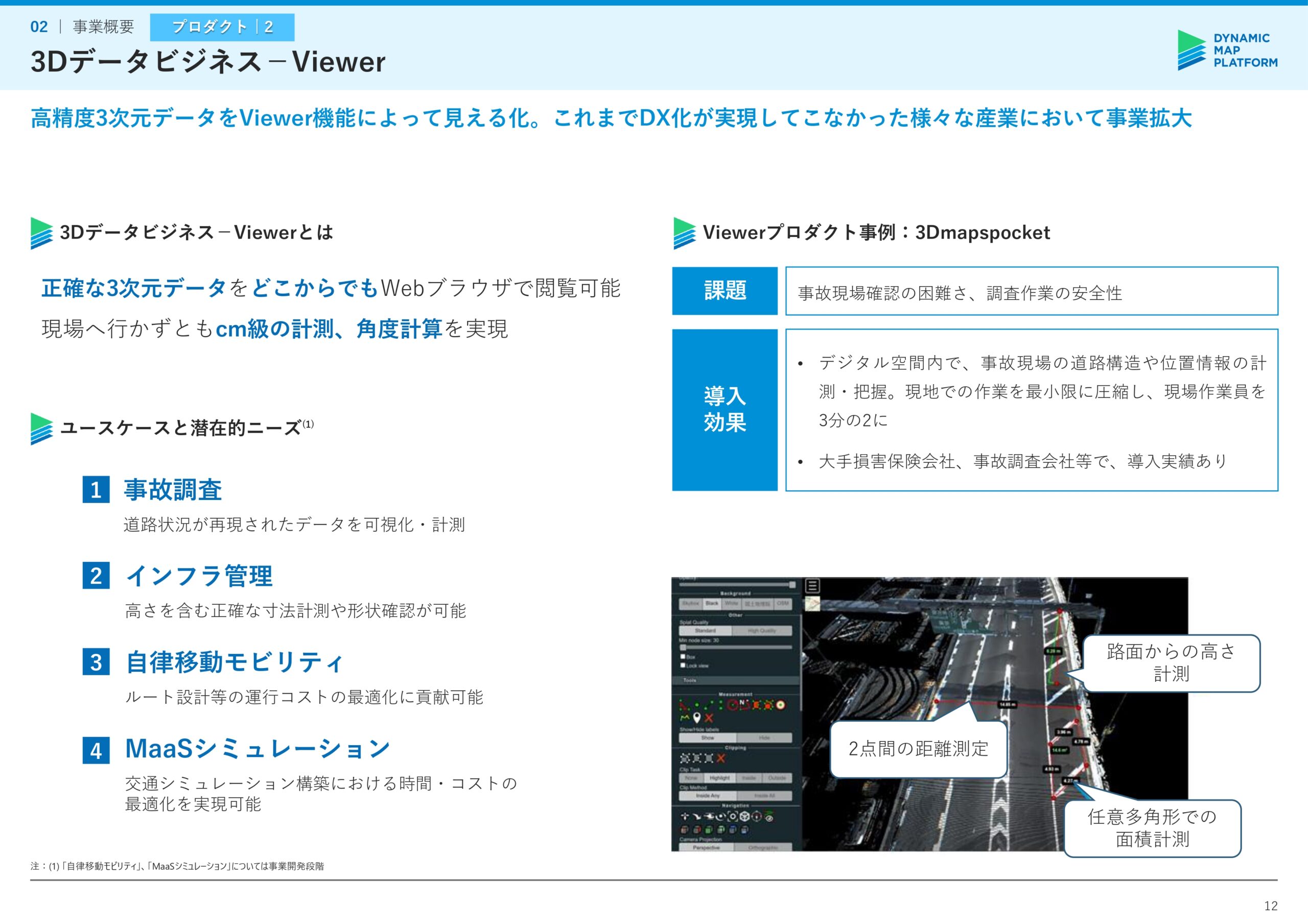Select OSM background option
Viewport: 1308px width, 924px height.
click(783, 603)
